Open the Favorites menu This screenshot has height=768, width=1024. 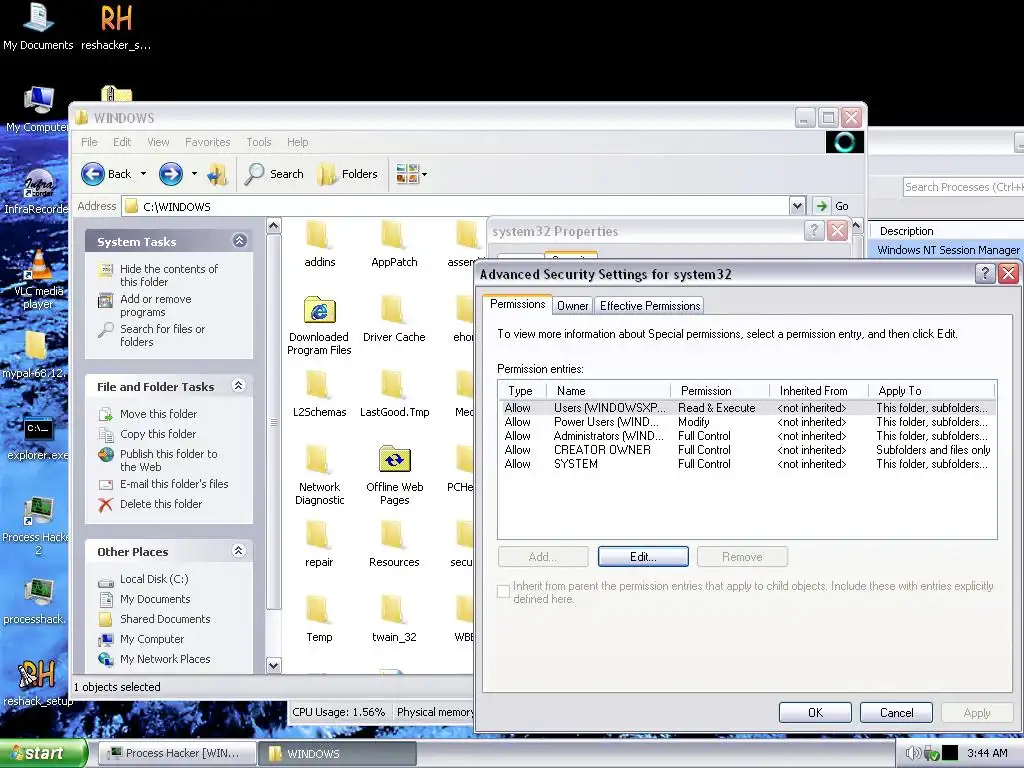[x=208, y=142]
